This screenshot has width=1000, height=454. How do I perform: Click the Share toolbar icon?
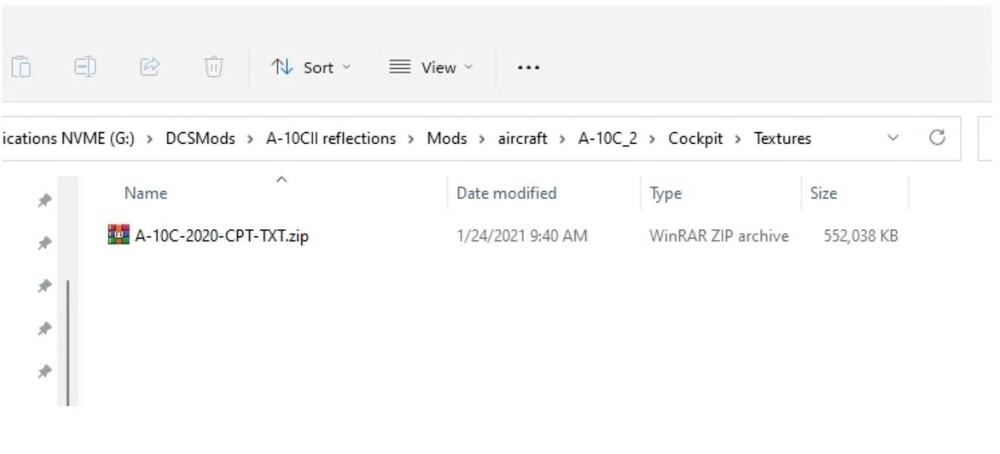pos(149,67)
